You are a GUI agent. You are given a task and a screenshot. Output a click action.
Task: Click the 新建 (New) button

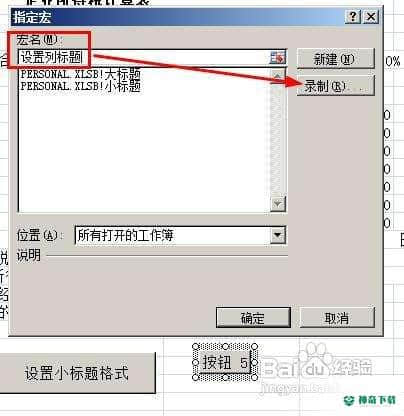coord(335,59)
